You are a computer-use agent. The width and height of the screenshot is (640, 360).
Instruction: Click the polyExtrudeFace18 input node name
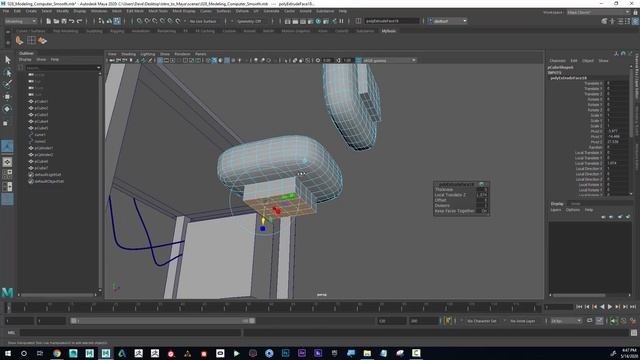[569, 78]
